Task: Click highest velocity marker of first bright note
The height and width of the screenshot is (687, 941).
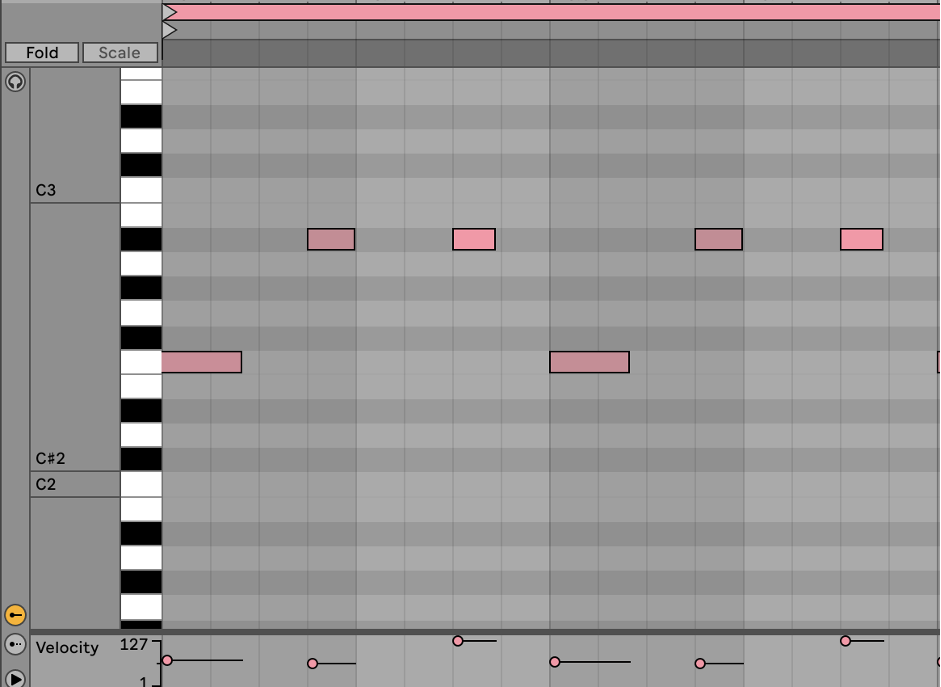Action: coord(458,641)
